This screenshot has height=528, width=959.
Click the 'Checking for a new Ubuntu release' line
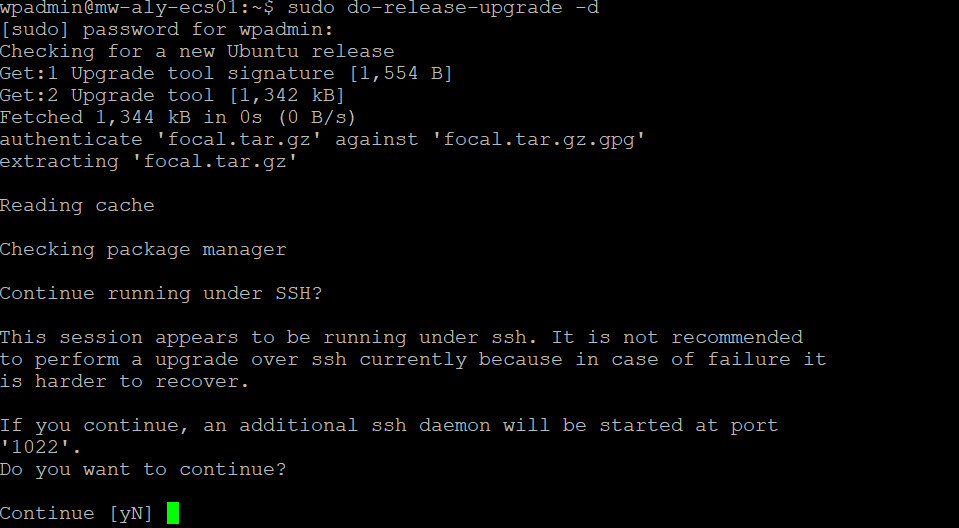[197, 51]
